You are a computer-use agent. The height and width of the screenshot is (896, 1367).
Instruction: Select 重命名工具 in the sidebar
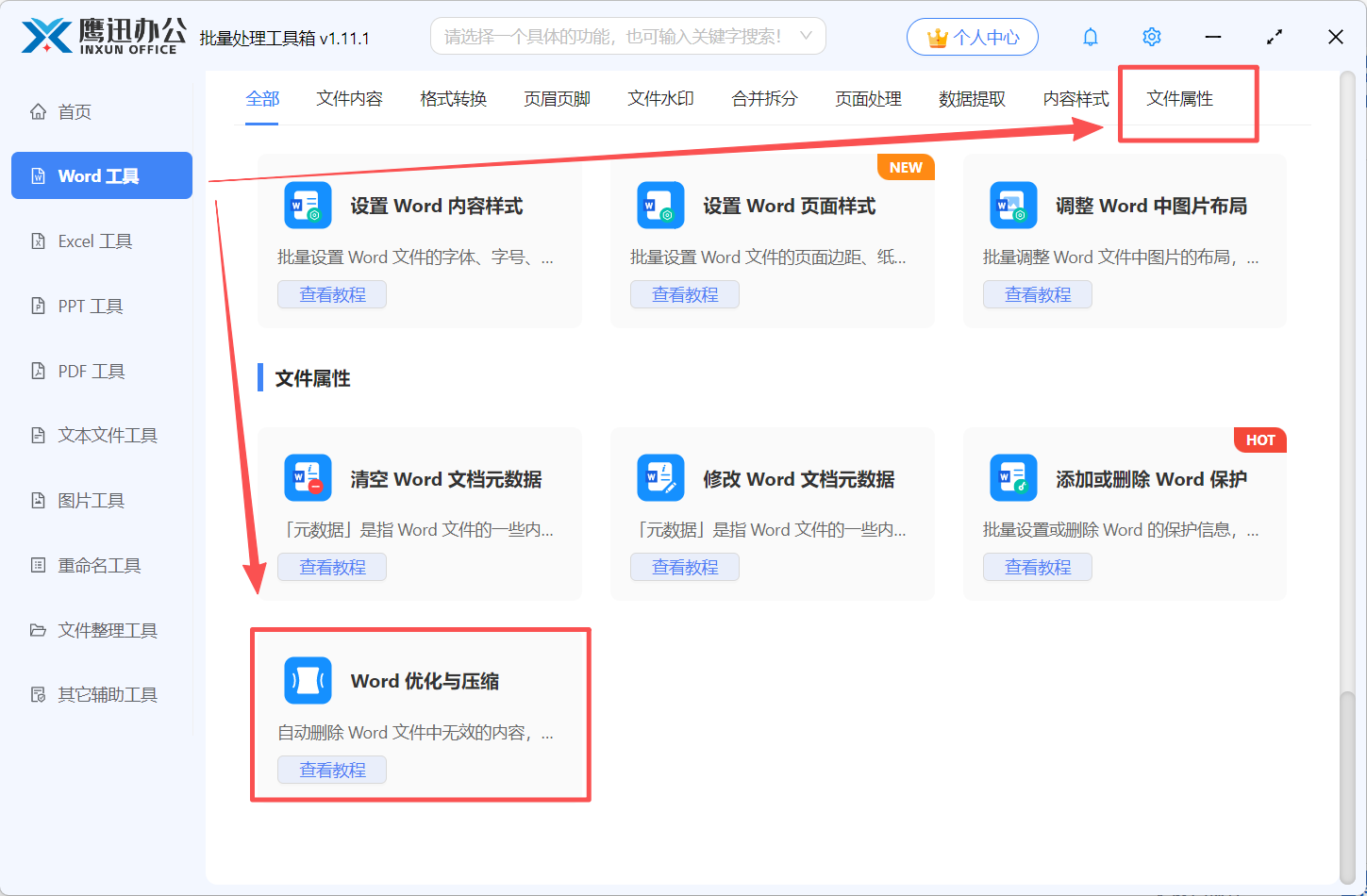[102, 565]
